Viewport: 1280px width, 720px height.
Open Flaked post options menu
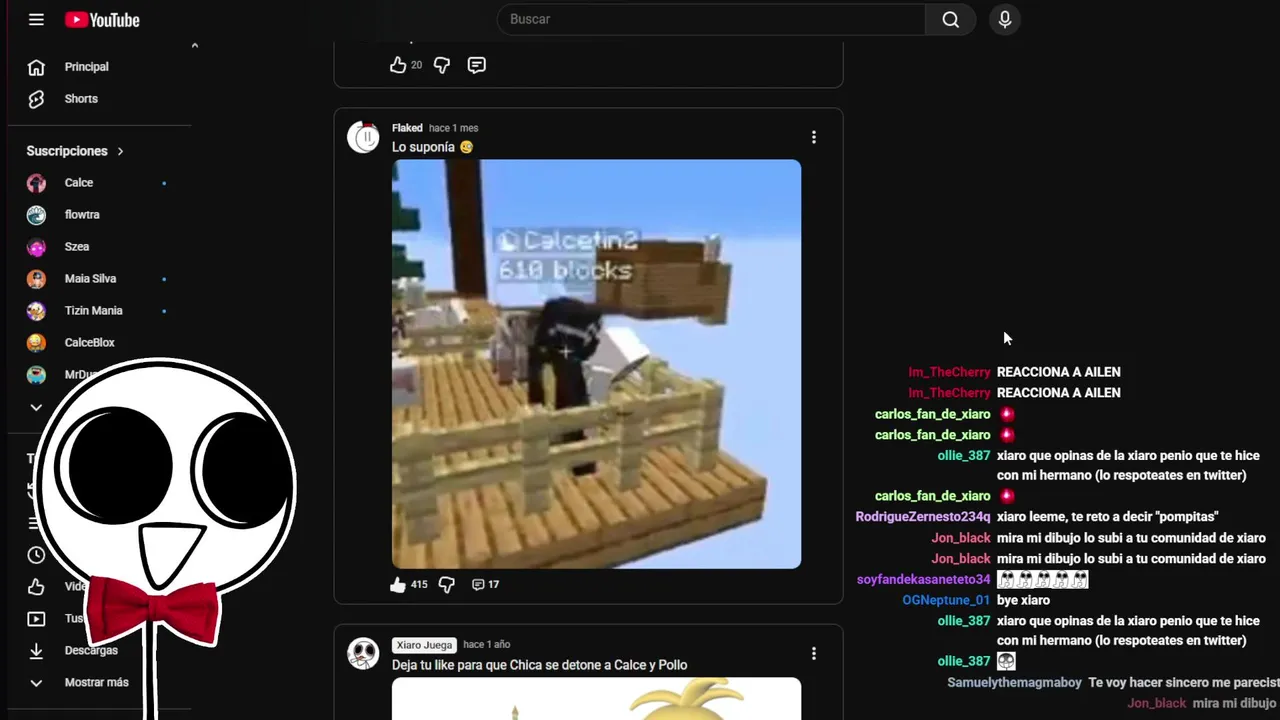[813, 137]
